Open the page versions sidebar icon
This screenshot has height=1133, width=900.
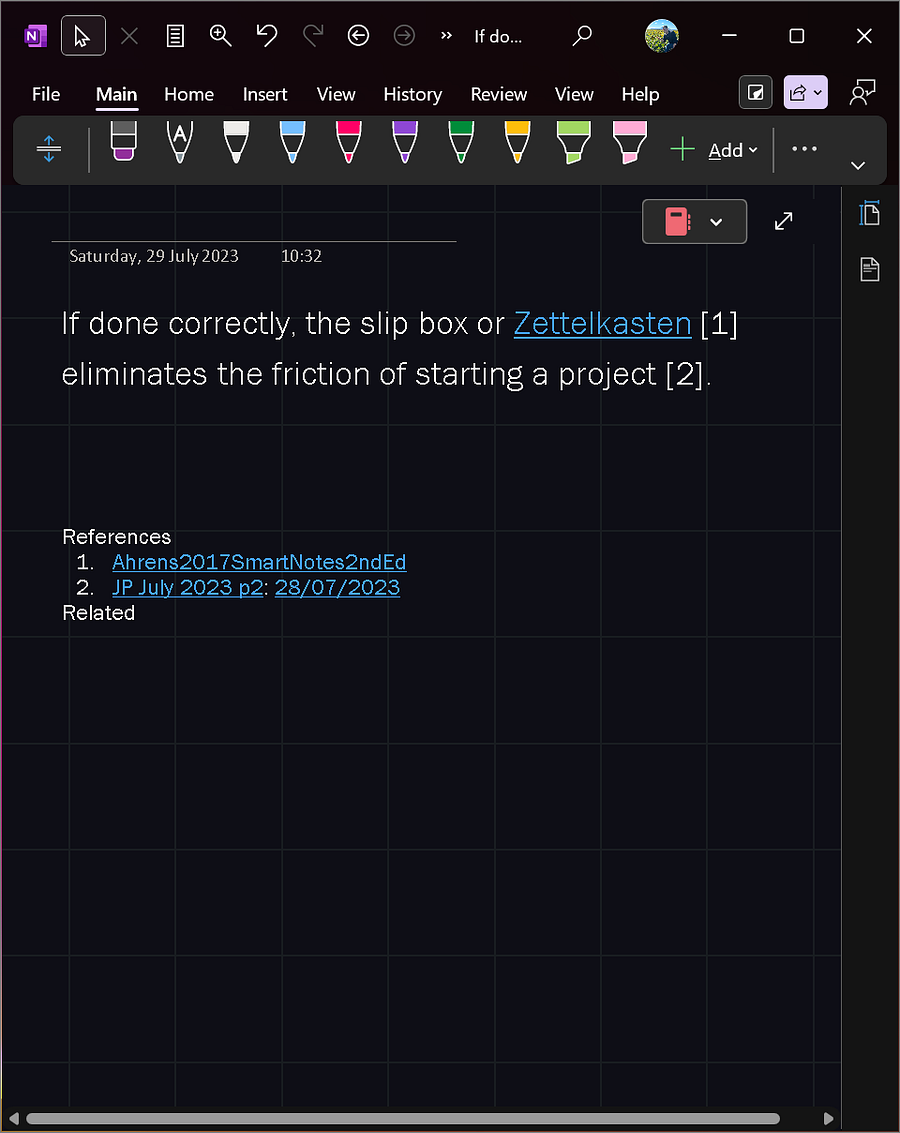pos(870,214)
